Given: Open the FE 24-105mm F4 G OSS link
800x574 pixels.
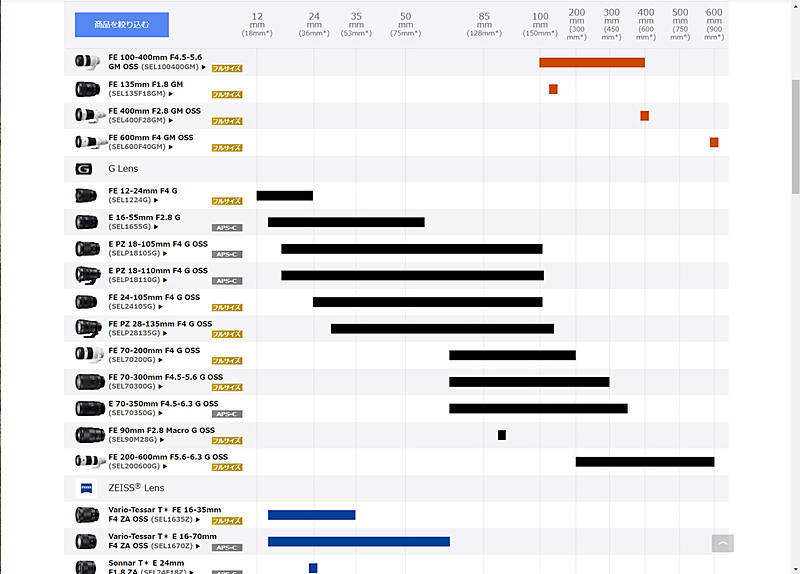Looking at the screenshot, I should pyautogui.click(x=154, y=302).
